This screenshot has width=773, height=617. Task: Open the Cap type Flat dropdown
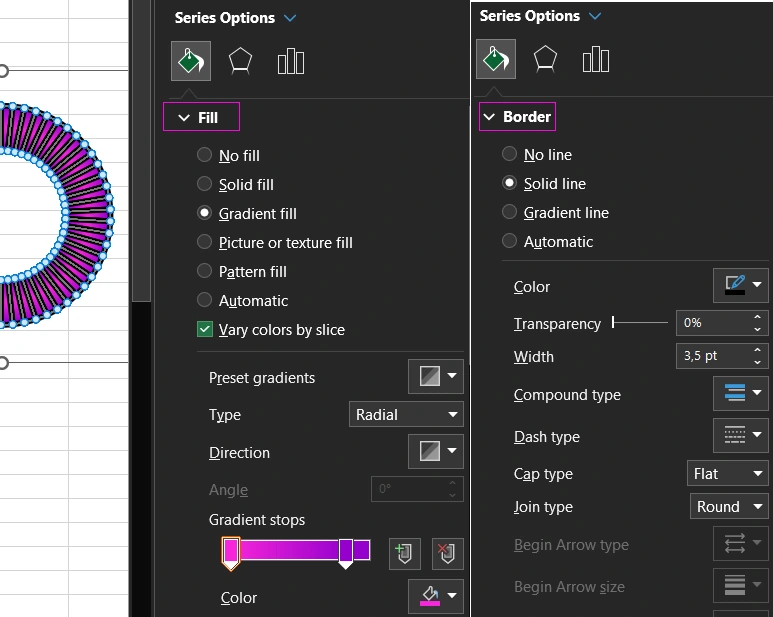click(729, 474)
